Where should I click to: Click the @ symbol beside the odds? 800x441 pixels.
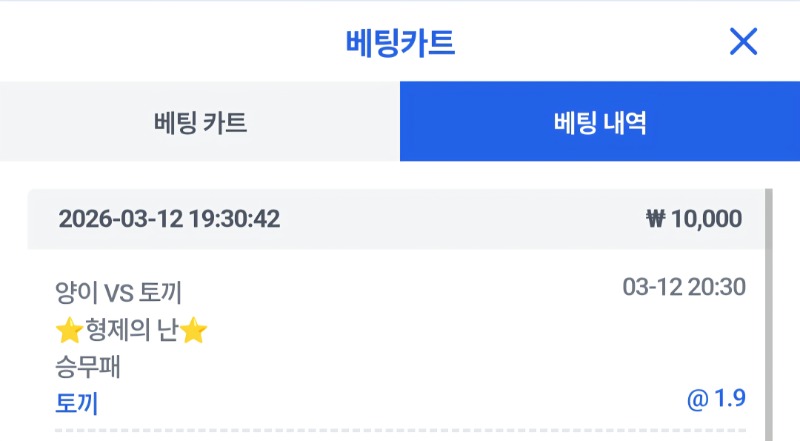click(697, 400)
